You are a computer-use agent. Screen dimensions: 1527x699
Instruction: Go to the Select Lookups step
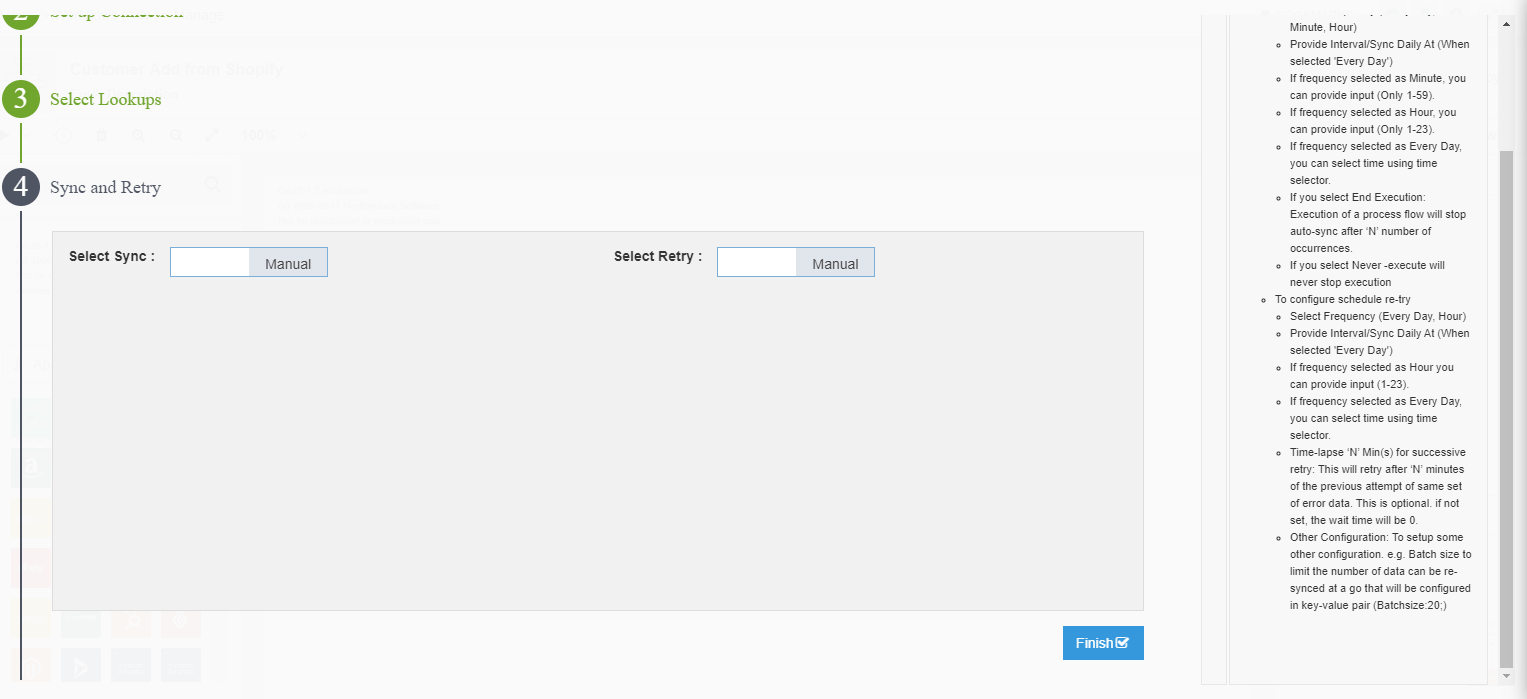[105, 99]
